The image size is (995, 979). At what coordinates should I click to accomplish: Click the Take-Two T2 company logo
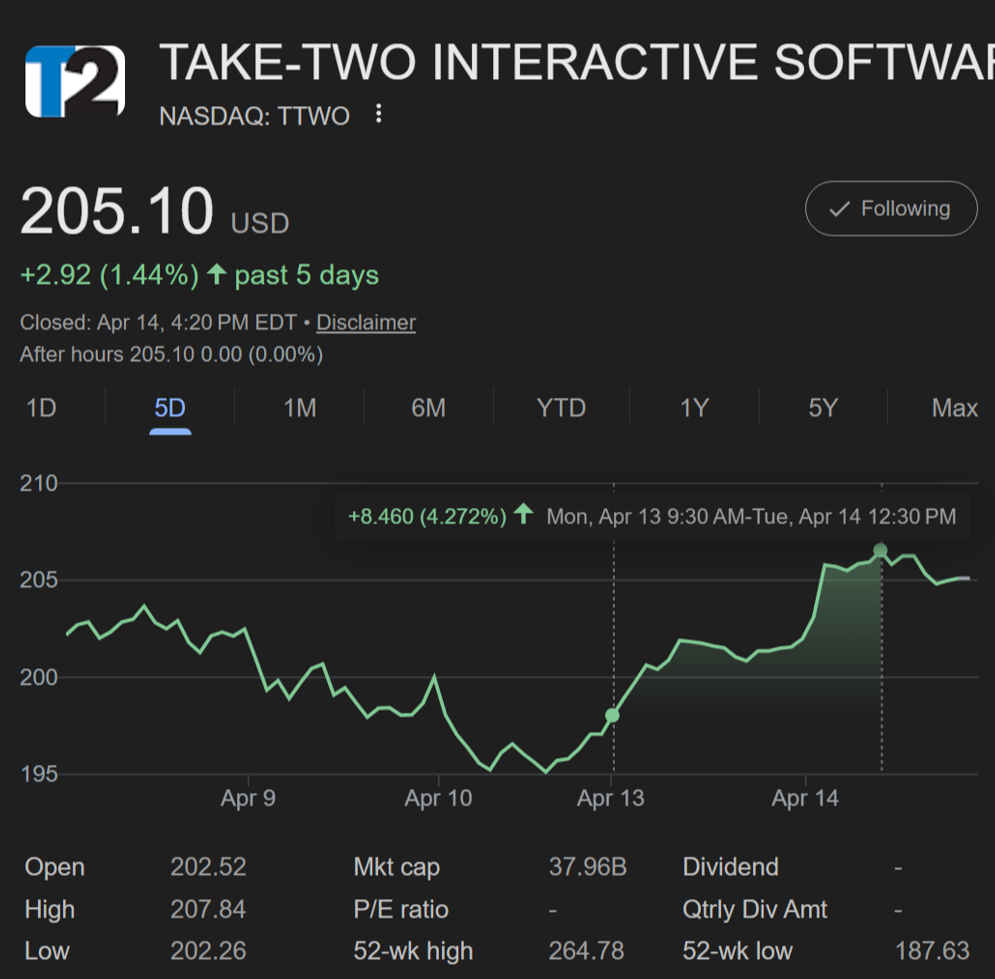pos(75,81)
